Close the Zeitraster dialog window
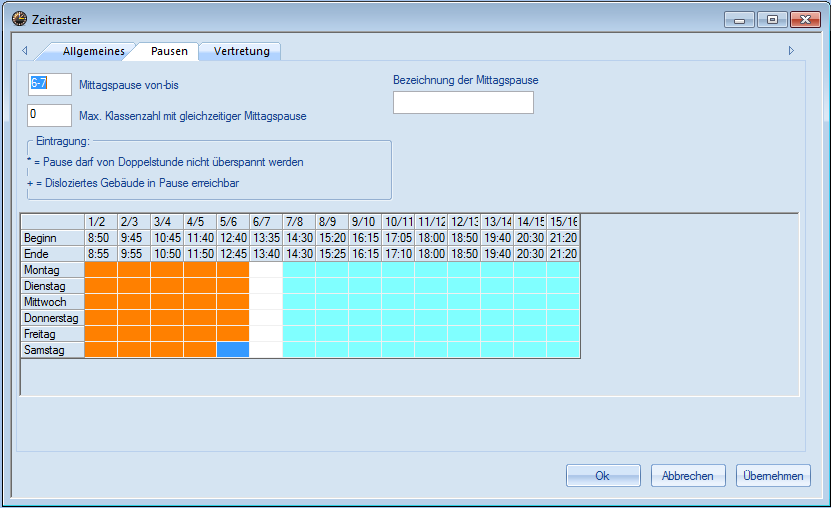831x508 pixels. (803, 18)
